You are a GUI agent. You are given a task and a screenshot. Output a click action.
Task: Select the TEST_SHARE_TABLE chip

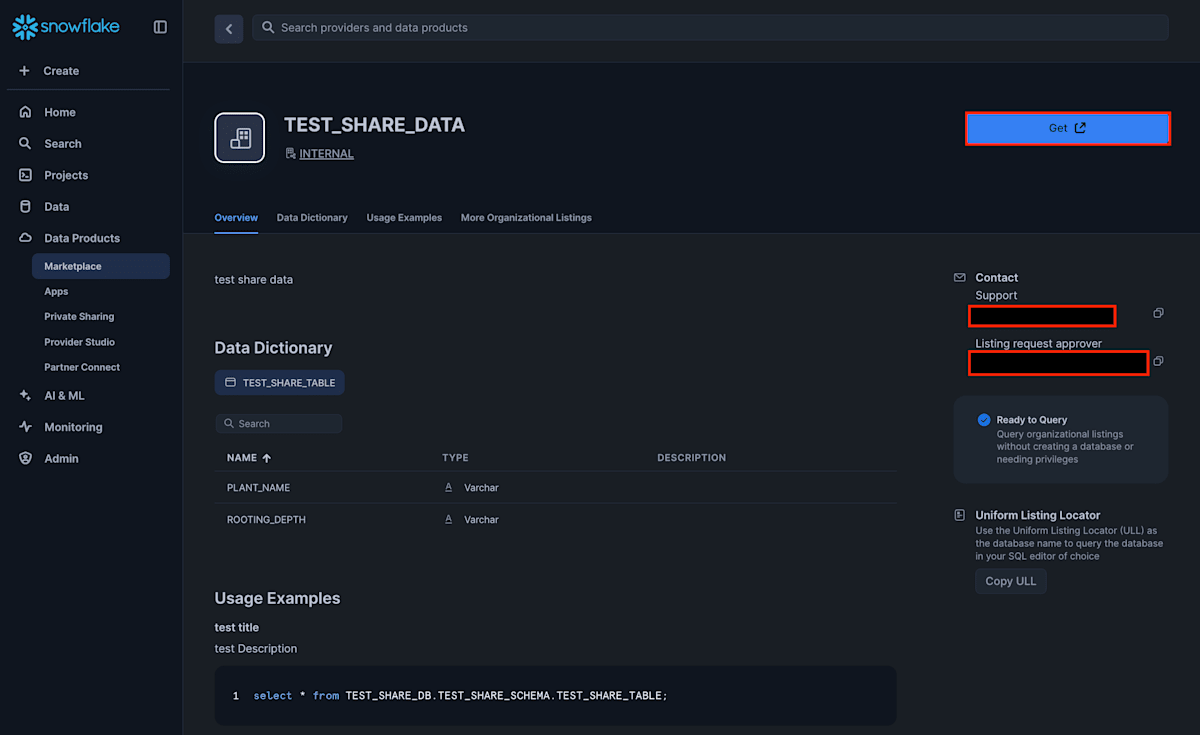(x=280, y=383)
